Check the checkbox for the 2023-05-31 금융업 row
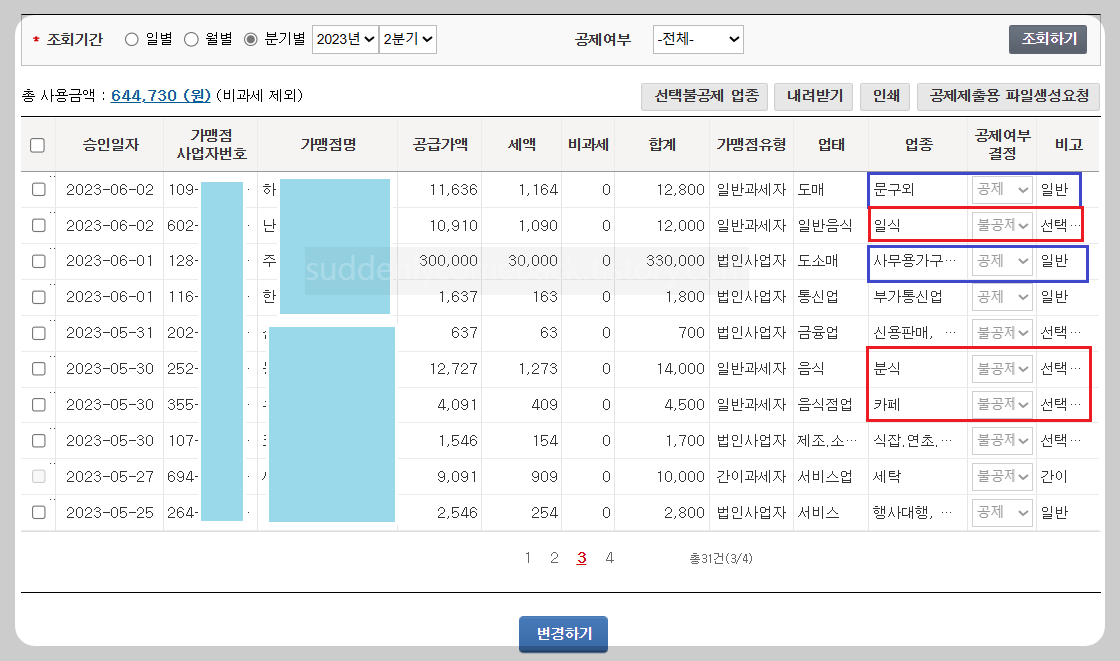 tap(37, 332)
